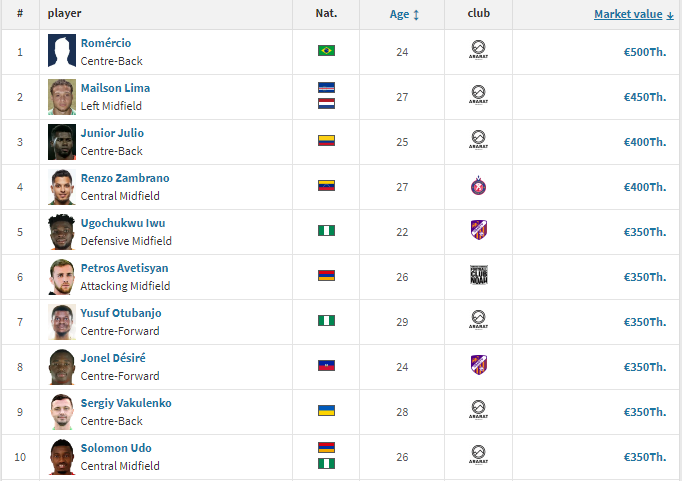Click the Ararat club crest in Romércio's row
Screen dimensions: 682x481
coord(478,50)
